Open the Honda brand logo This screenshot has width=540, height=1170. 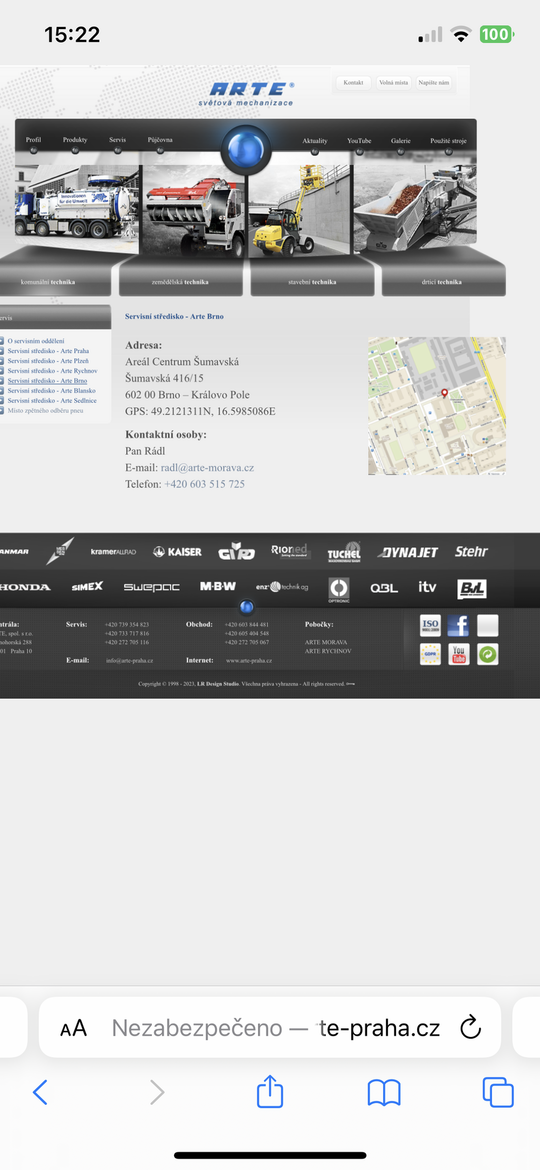25,587
